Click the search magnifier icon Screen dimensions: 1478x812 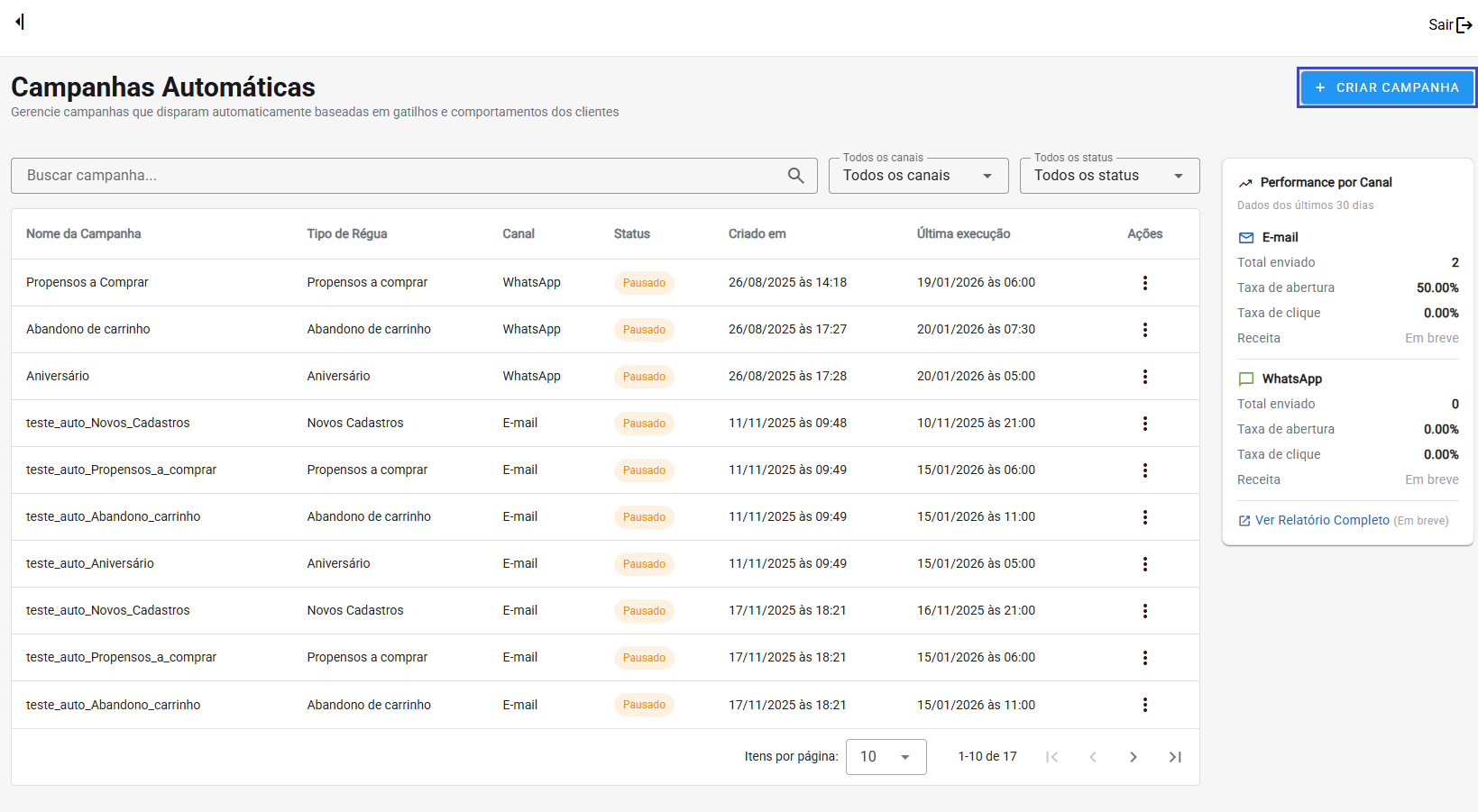(x=795, y=176)
